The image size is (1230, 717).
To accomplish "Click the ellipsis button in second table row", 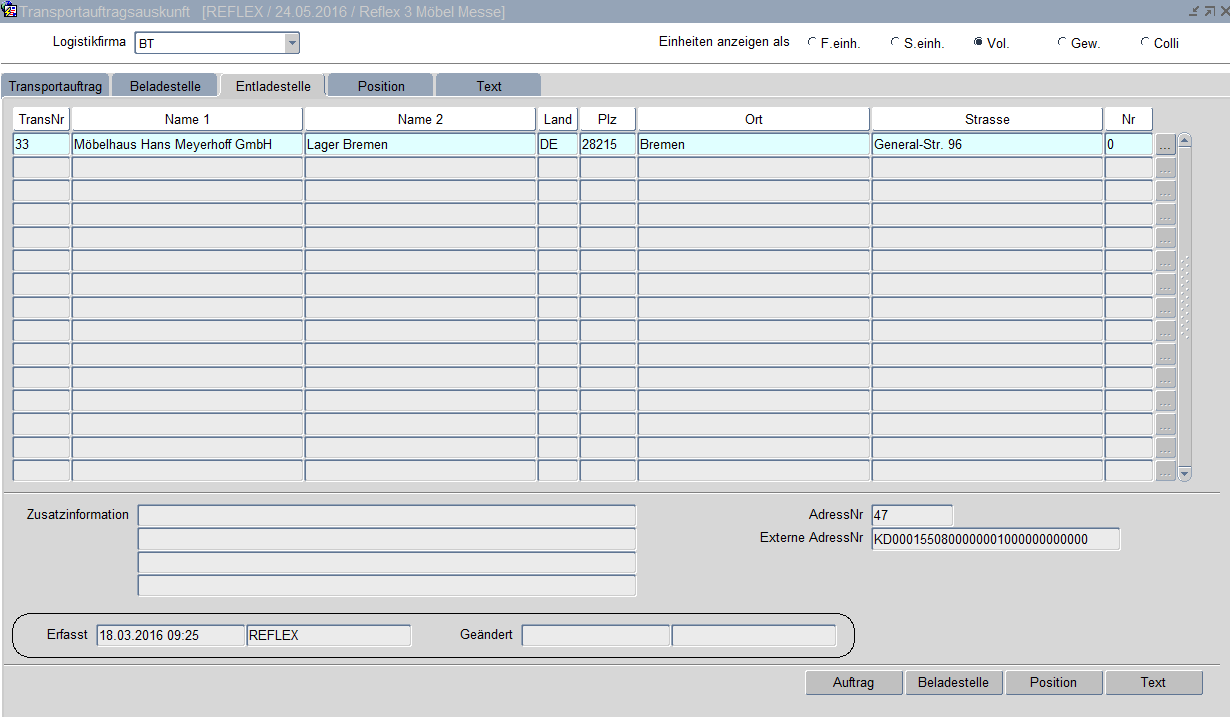I will pyautogui.click(x=1165, y=168).
